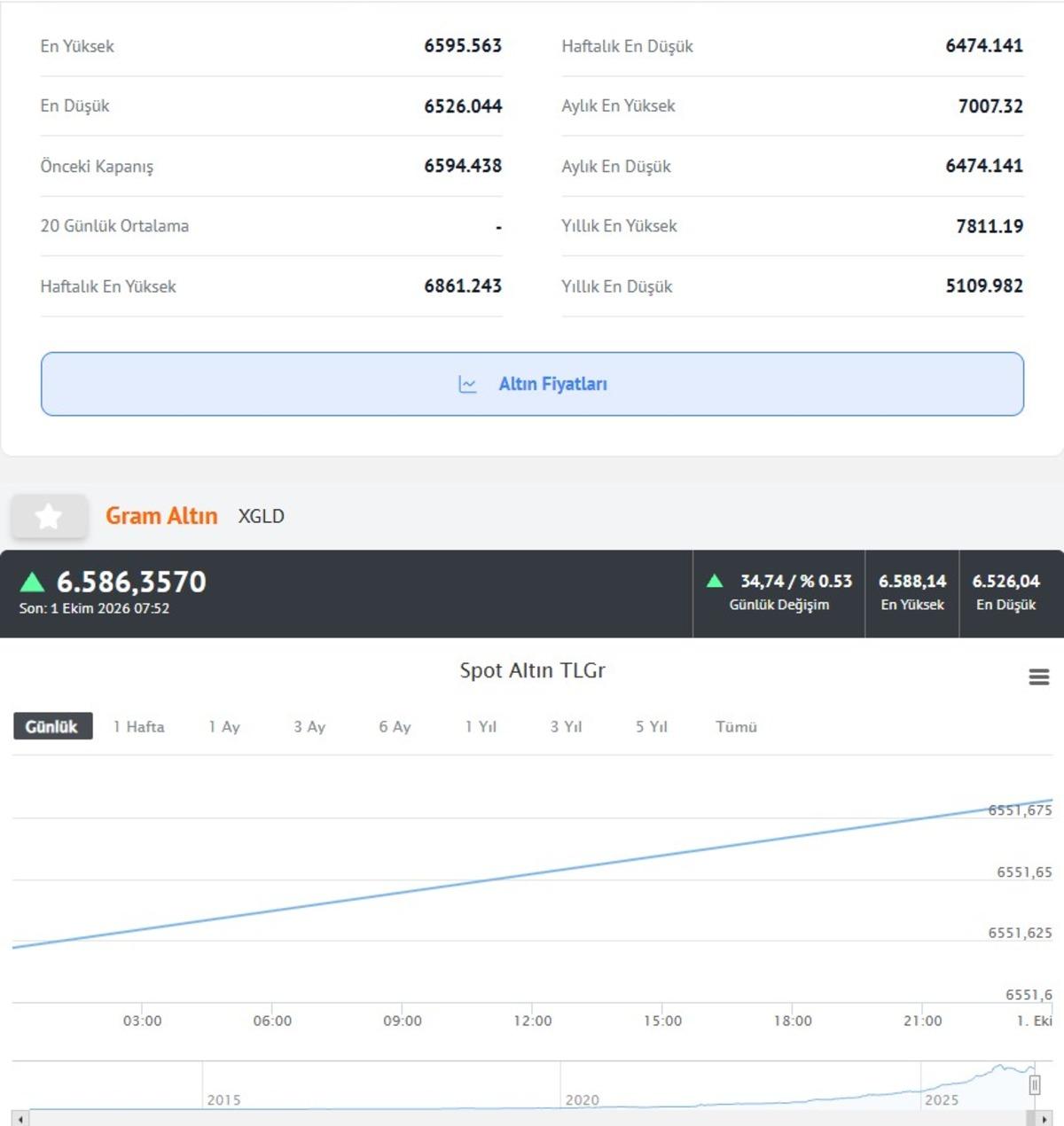The height and width of the screenshot is (1126, 1064).
Task: Click the 12:00 time axis label
Action: pyautogui.click(x=533, y=1020)
